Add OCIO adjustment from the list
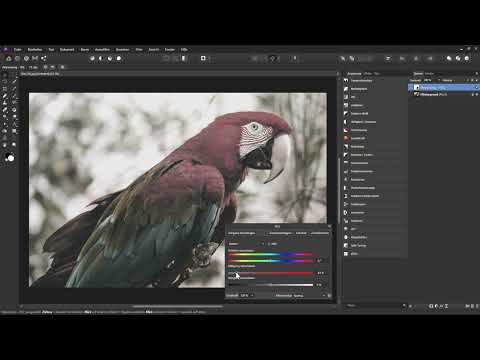 (x=354, y=254)
